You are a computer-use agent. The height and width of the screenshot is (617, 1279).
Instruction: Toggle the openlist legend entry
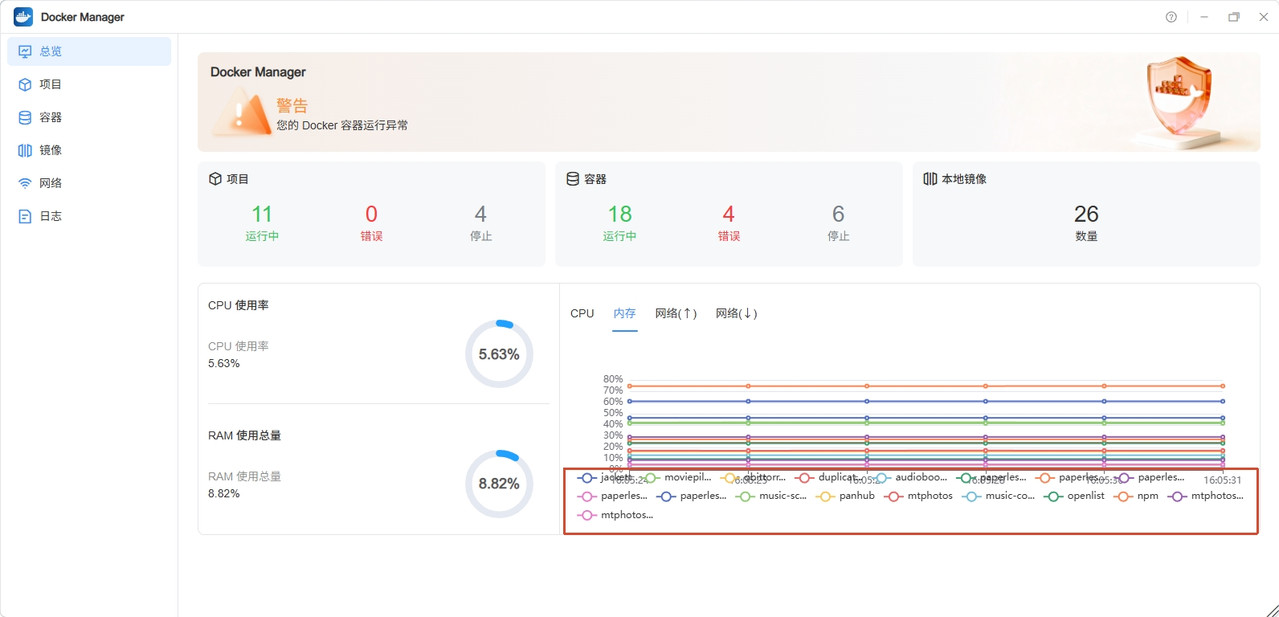pos(1074,496)
